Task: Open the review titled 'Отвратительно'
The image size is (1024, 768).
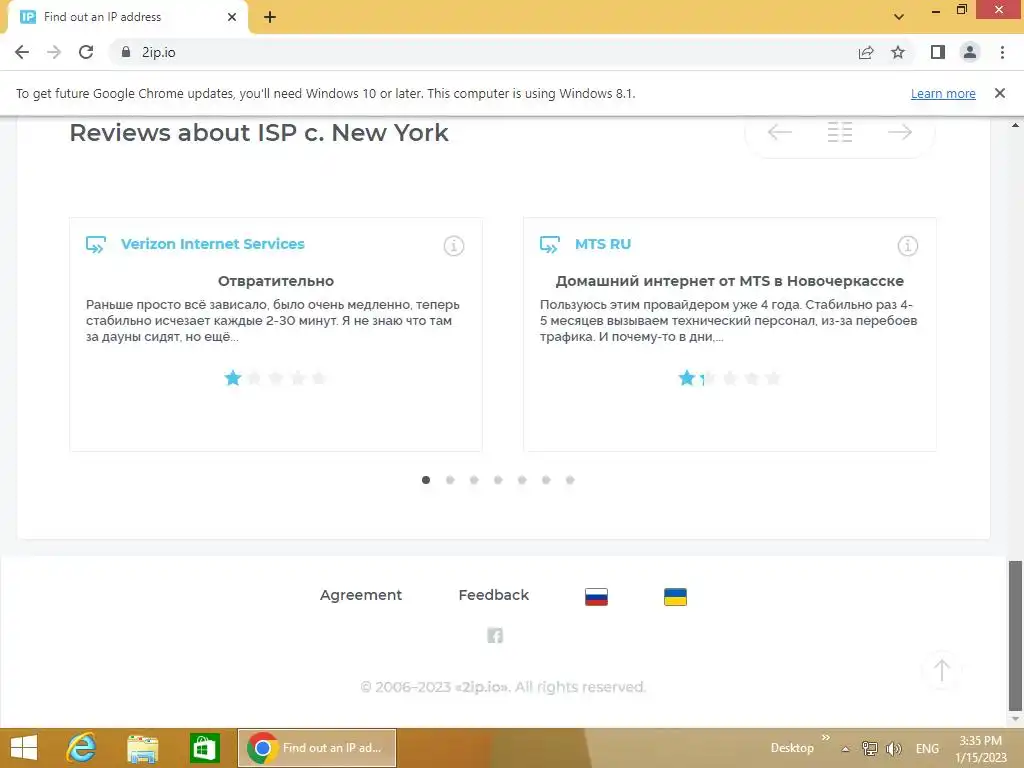Action: tap(276, 281)
